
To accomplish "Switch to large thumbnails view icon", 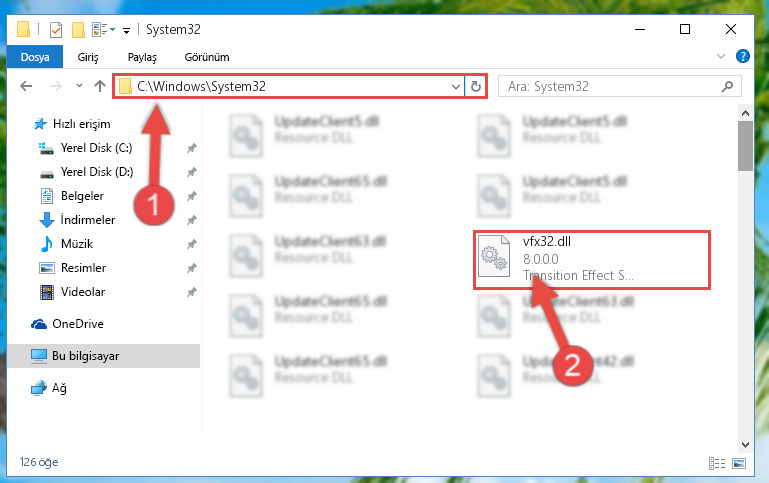I will 739,463.
